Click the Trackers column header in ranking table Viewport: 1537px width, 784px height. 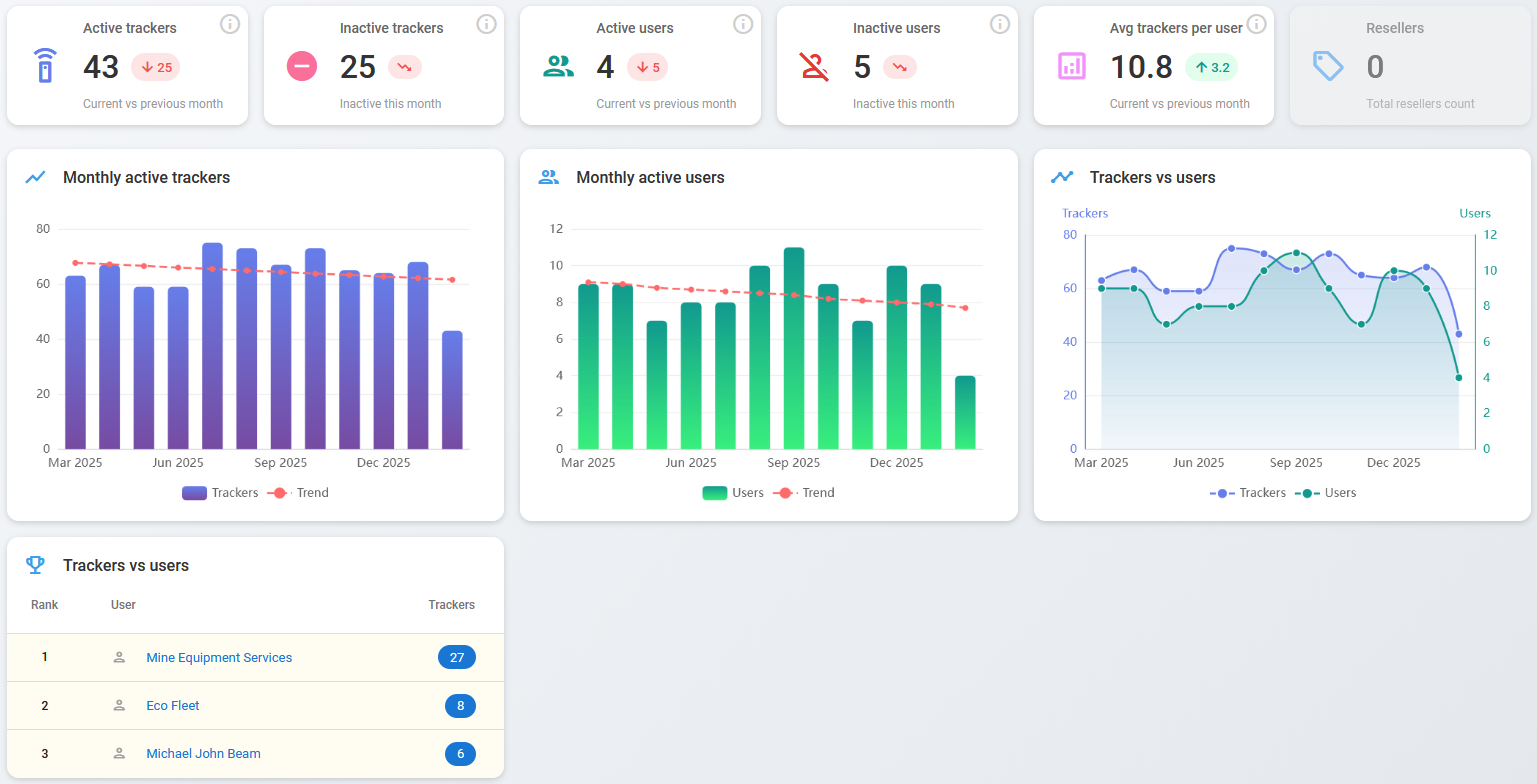point(452,605)
